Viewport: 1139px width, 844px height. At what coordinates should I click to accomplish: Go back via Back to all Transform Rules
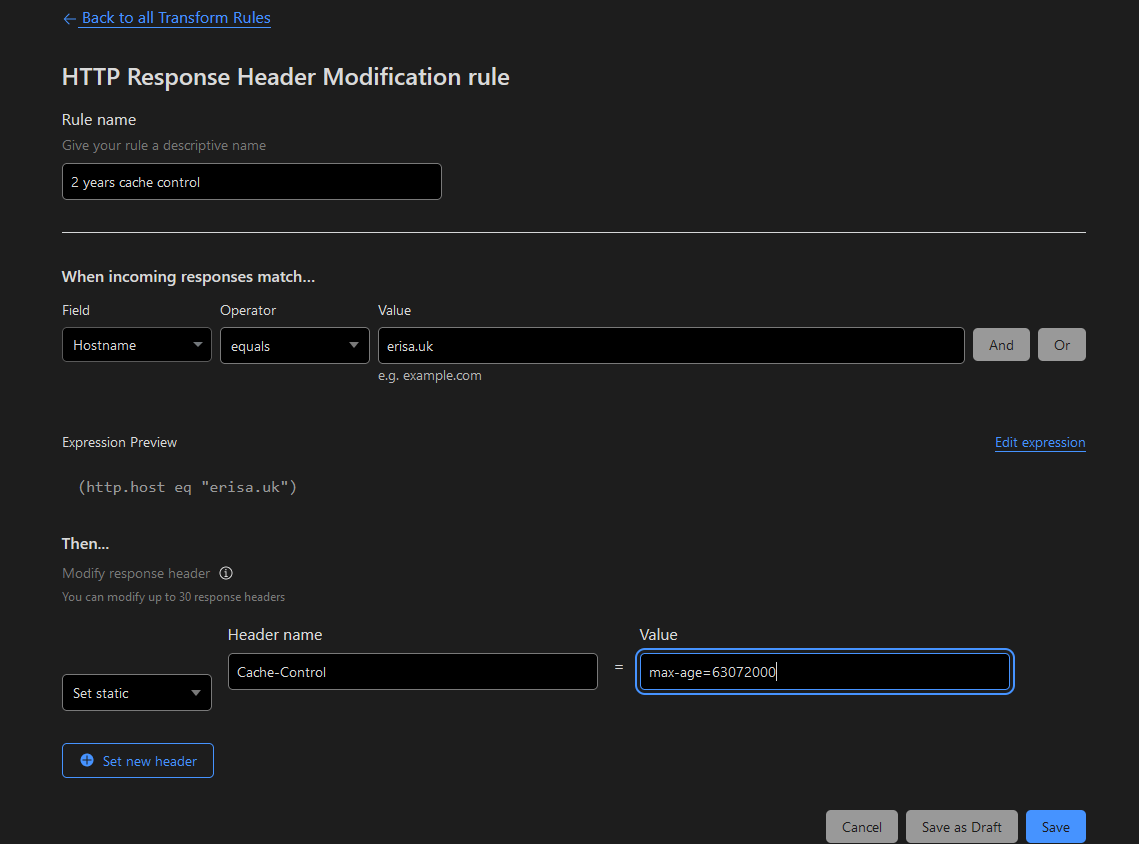[176, 18]
